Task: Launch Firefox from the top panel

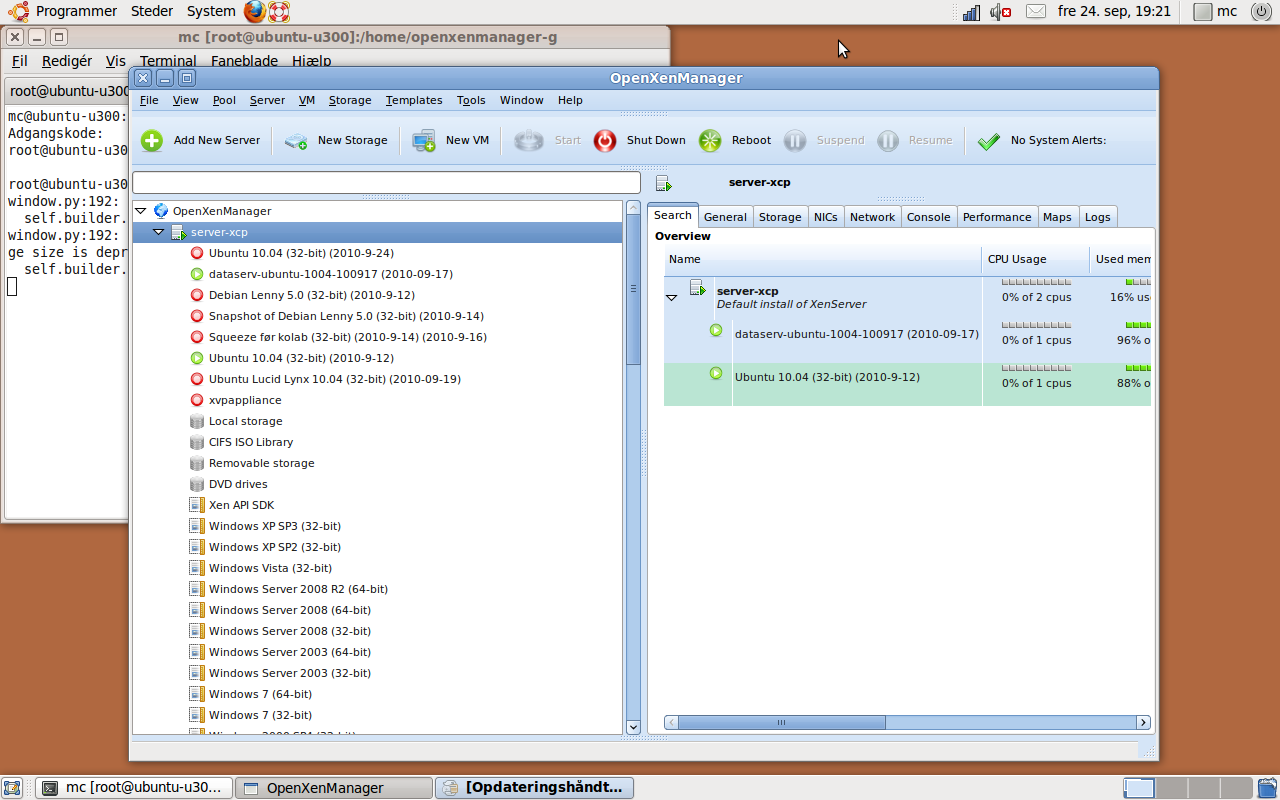Action: click(x=255, y=12)
